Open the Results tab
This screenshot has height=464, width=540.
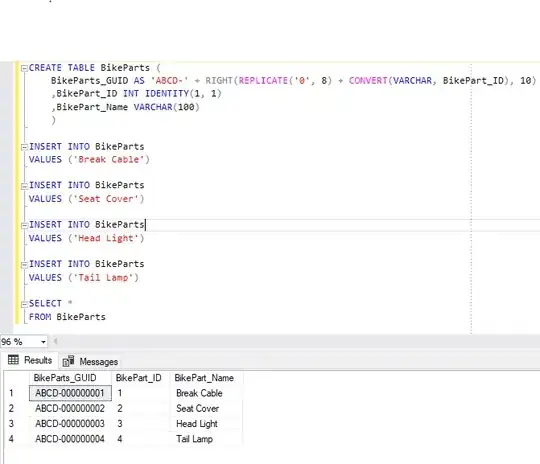click(x=30, y=361)
